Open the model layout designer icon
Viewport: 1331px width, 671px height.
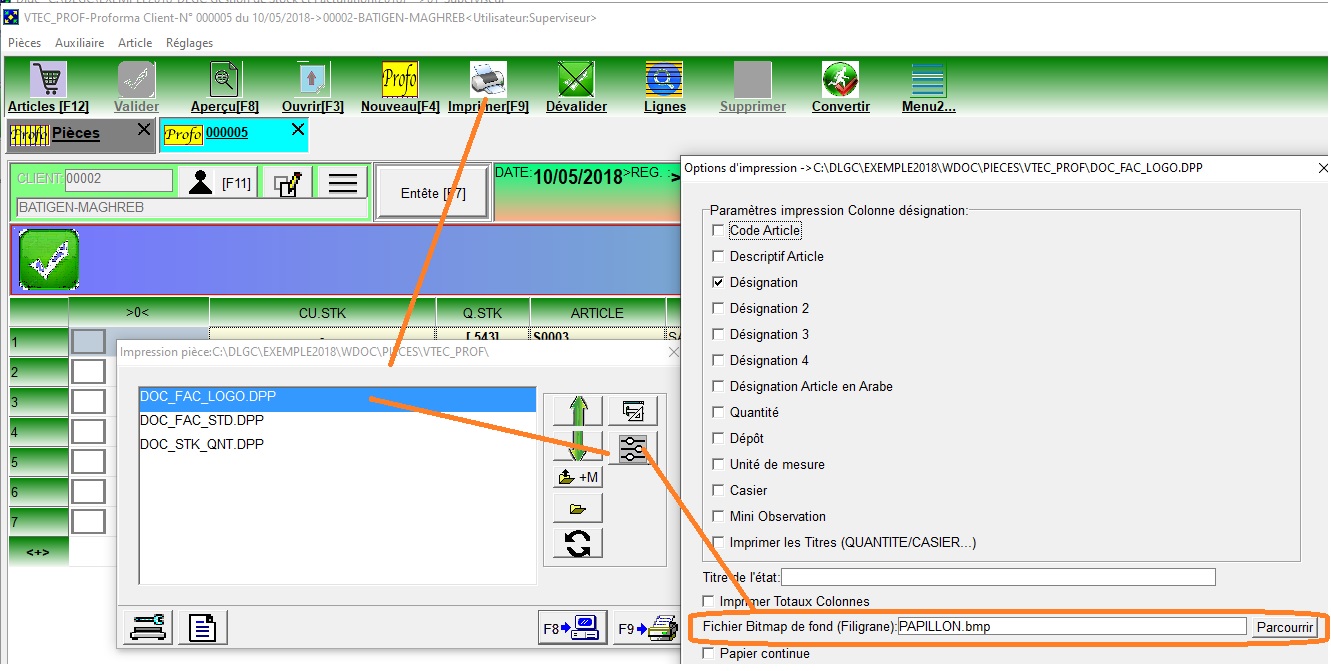pyautogui.click(x=633, y=411)
